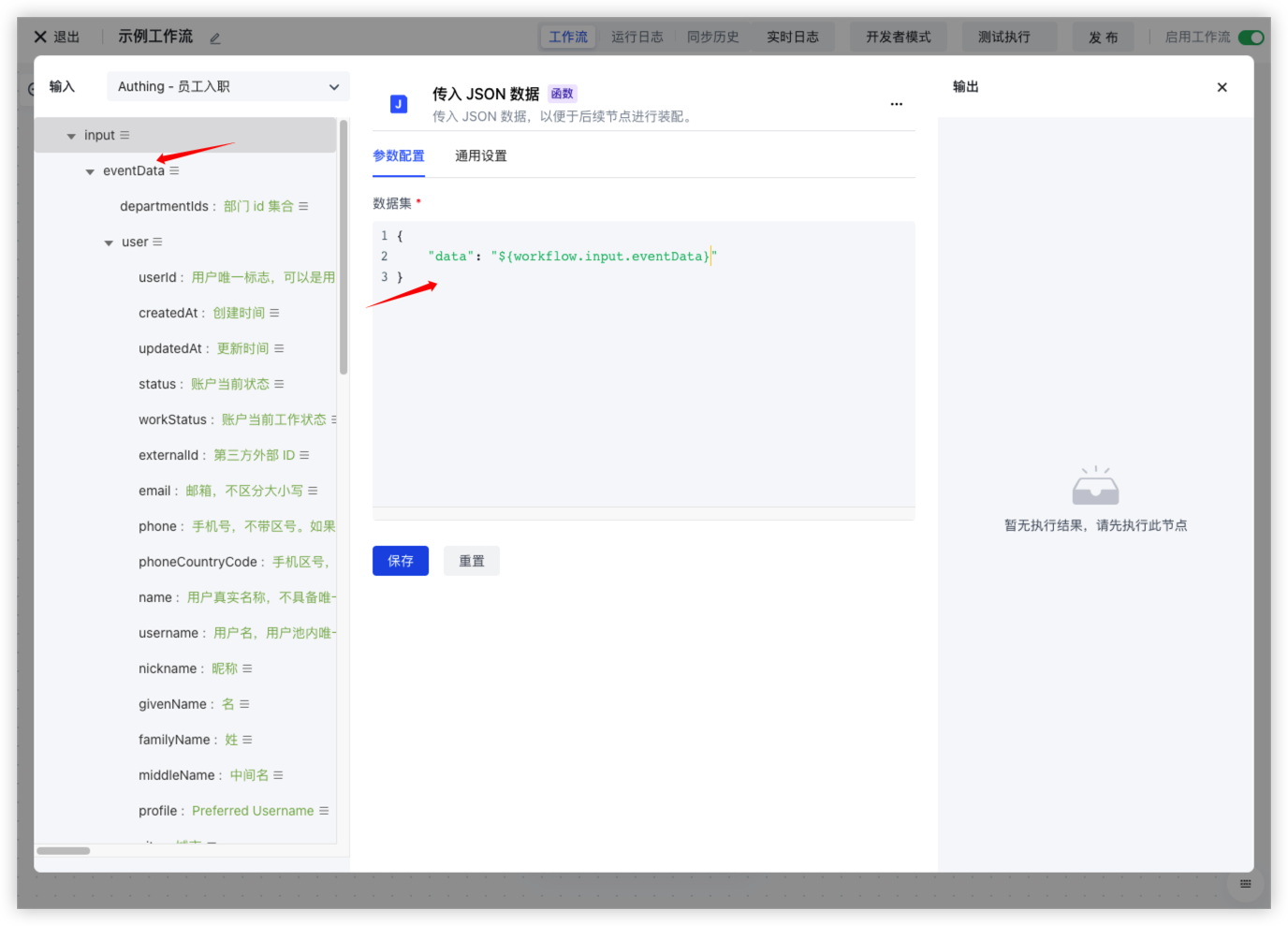The image size is (1288, 926).
Task: Open the three-dot more options menu
Action: pos(896,104)
